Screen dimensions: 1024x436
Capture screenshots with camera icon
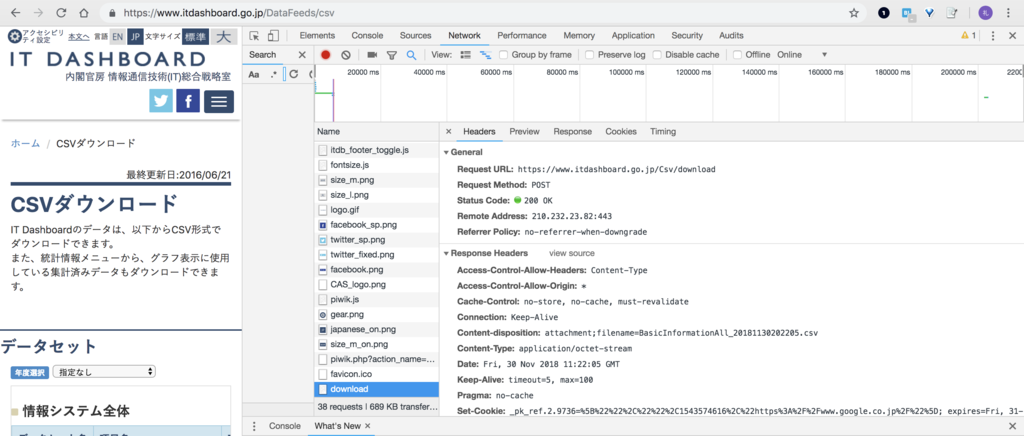(x=372, y=55)
